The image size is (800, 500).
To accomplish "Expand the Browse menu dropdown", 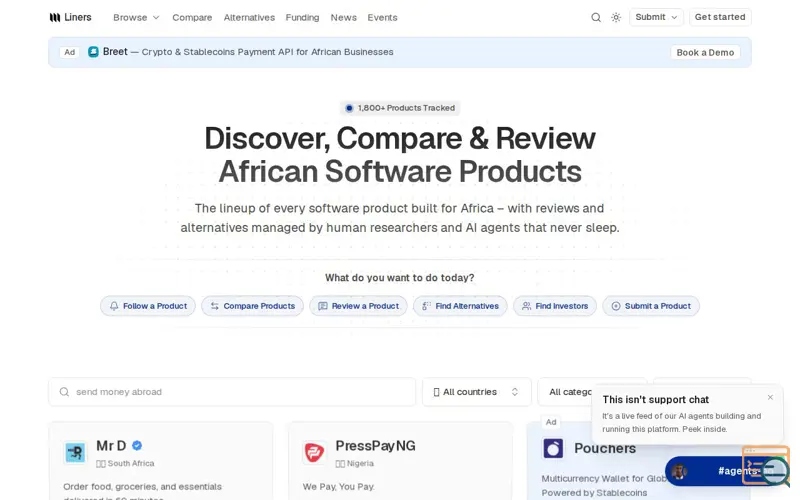I will coord(136,17).
